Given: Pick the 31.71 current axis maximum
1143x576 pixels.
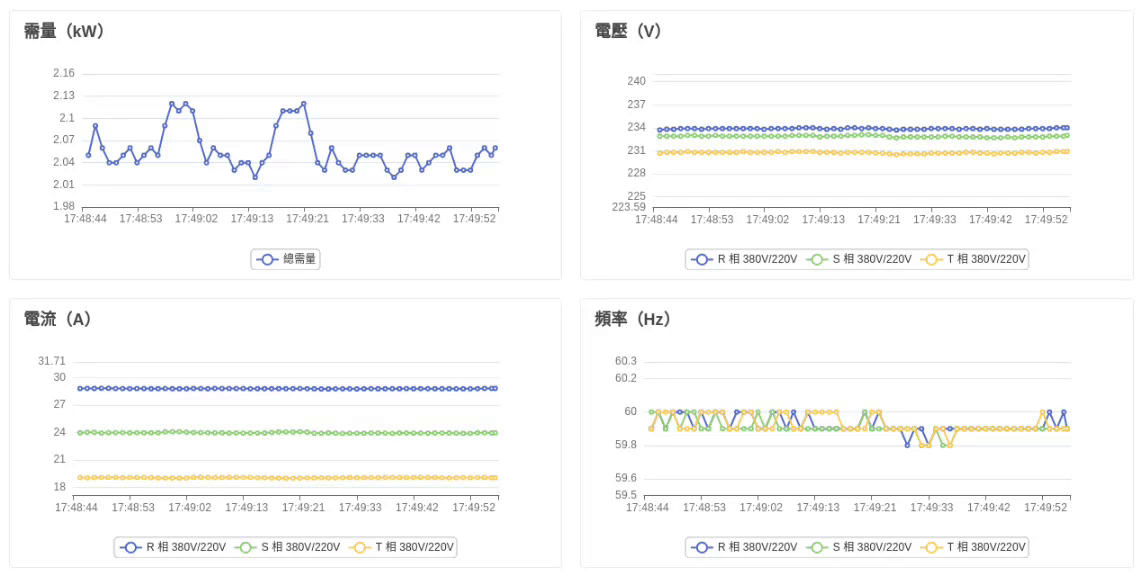Looking at the screenshot, I should [x=52, y=361].
